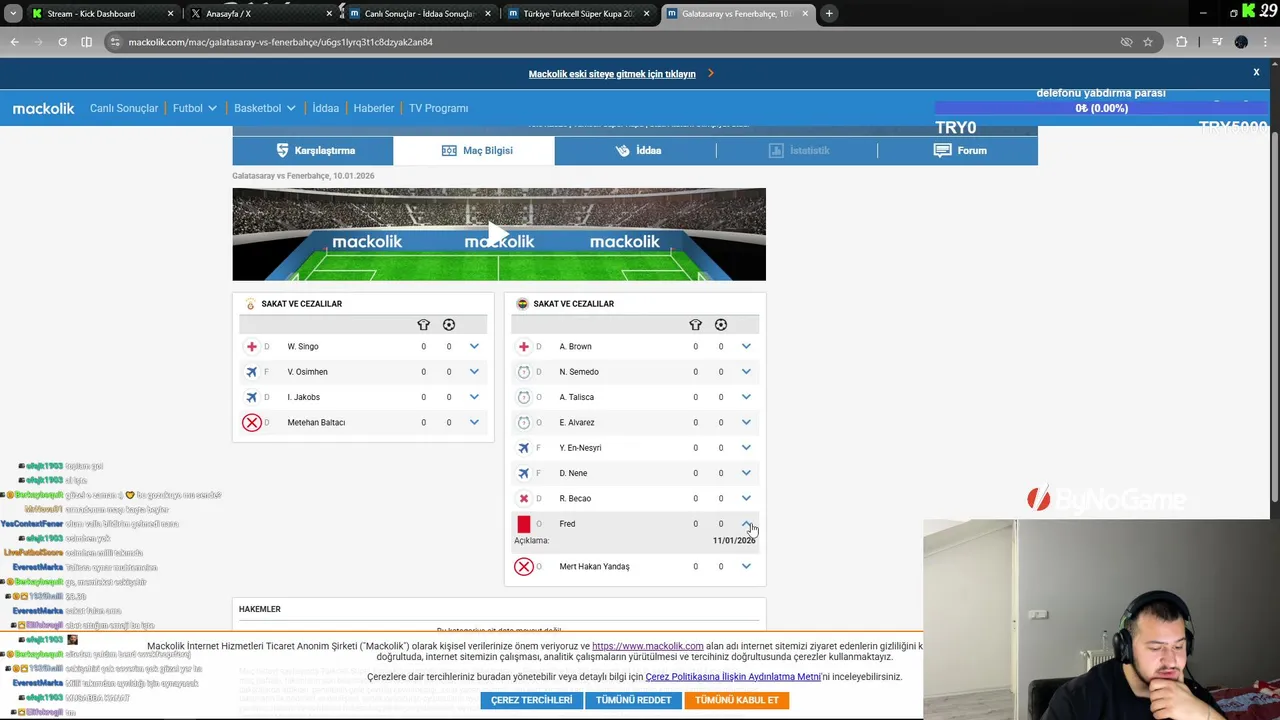This screenshot has height=720, width=1280.
Task: Reload the page in browser
Action: pyautogui.click(x=62, y=42)
